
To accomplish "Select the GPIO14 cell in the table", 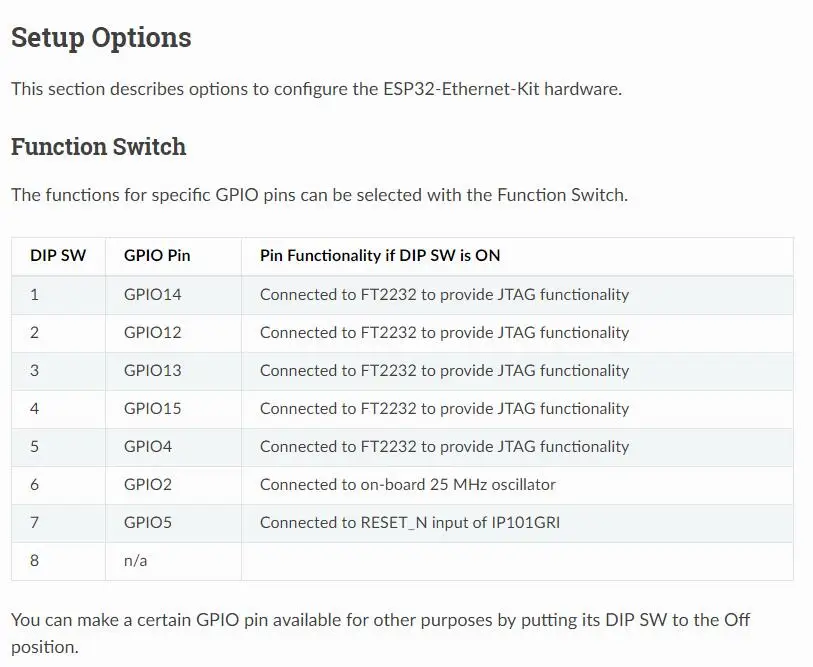I will 153,295.
